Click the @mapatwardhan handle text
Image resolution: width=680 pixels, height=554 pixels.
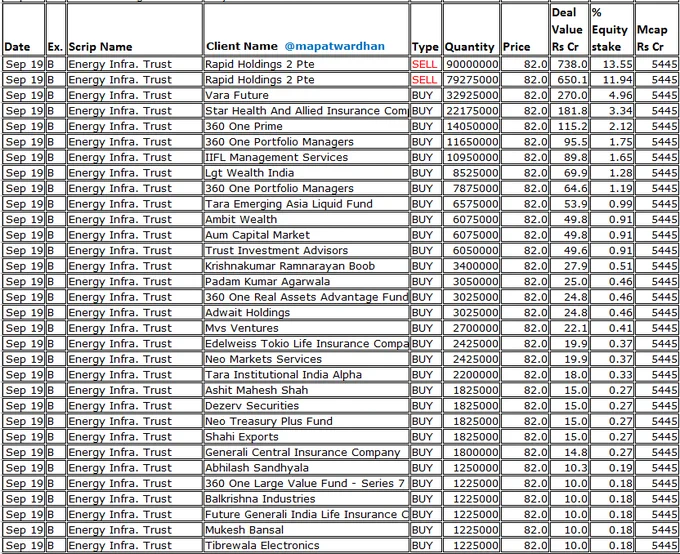pos(334,46)
